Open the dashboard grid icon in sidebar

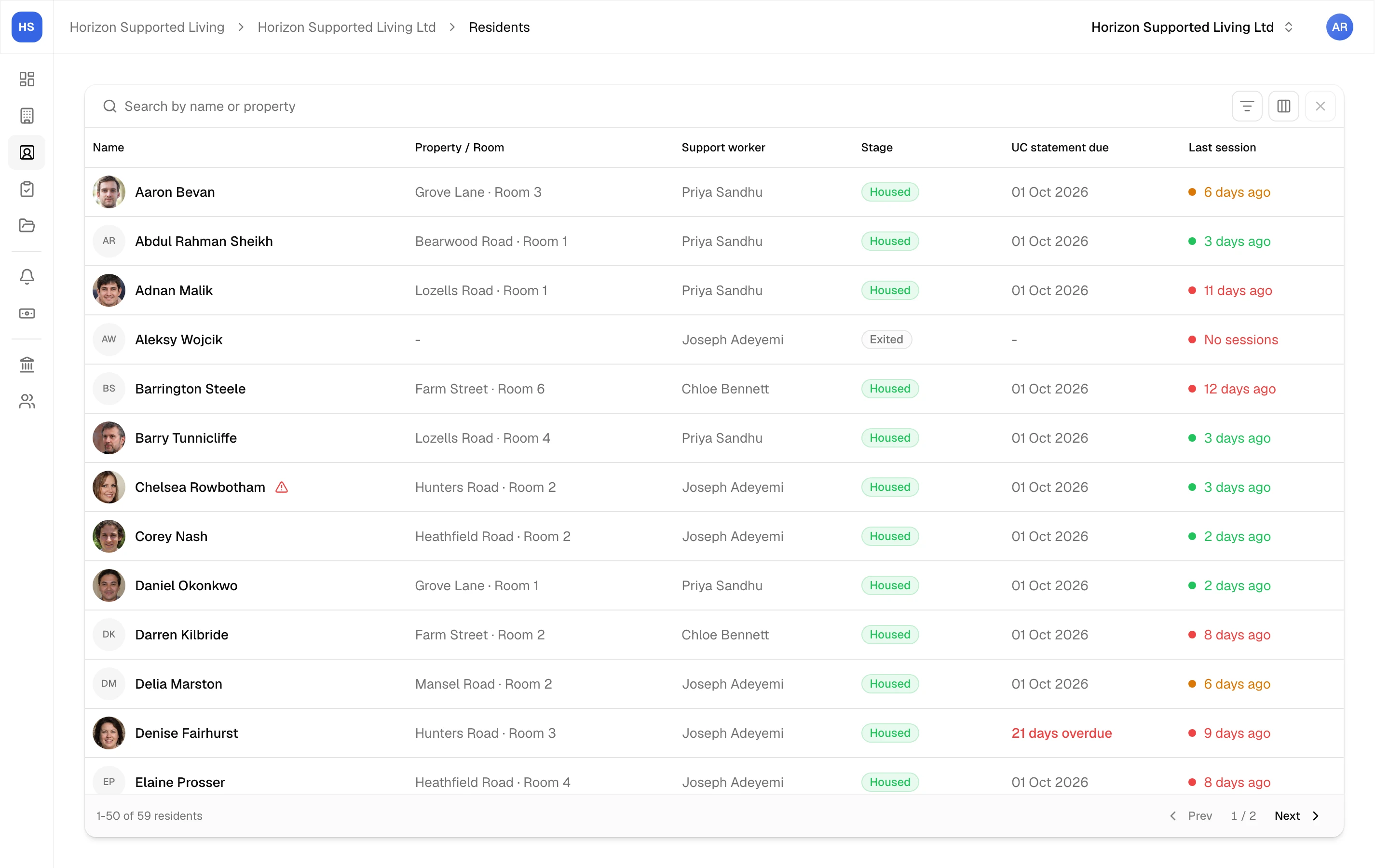27,79
